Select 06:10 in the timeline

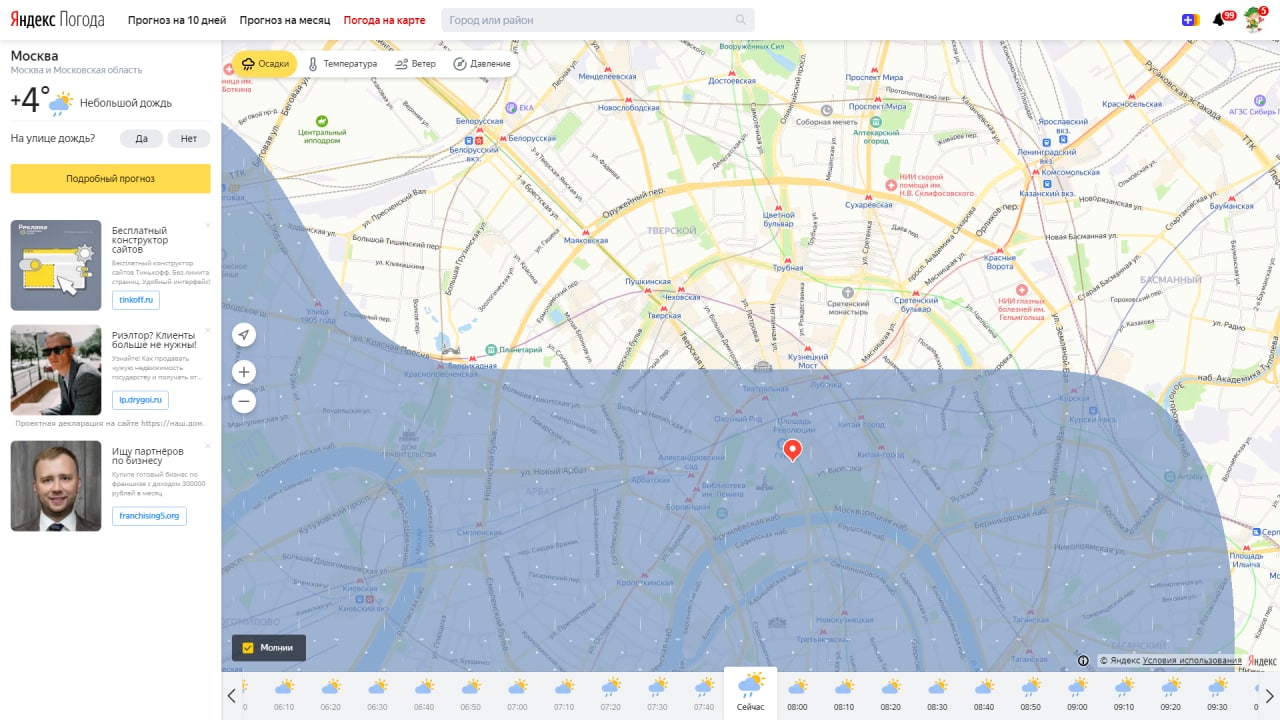(x=284, y=694)
